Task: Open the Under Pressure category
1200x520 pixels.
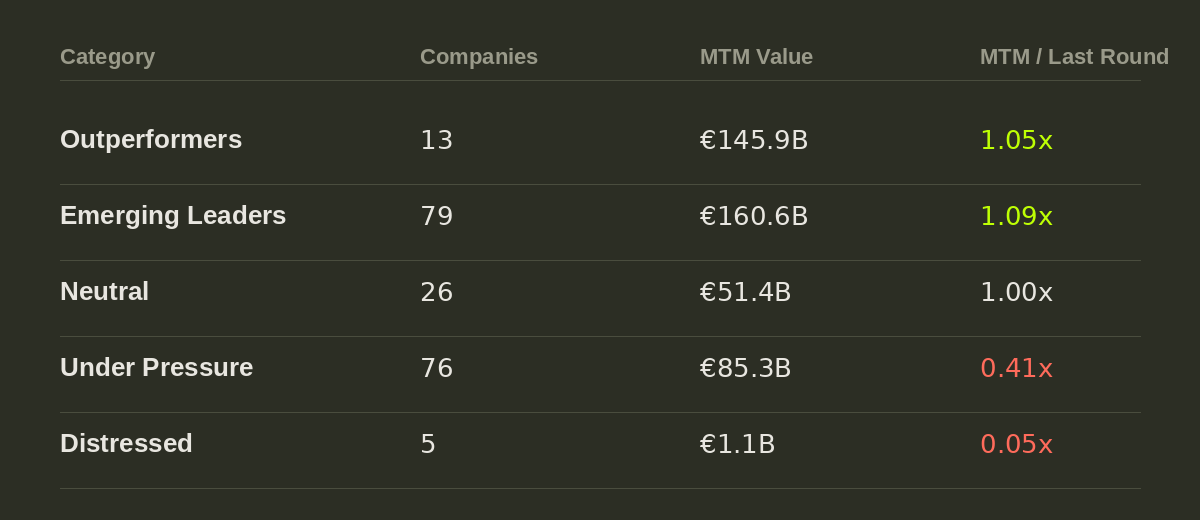Action: [x=156, y=367]
